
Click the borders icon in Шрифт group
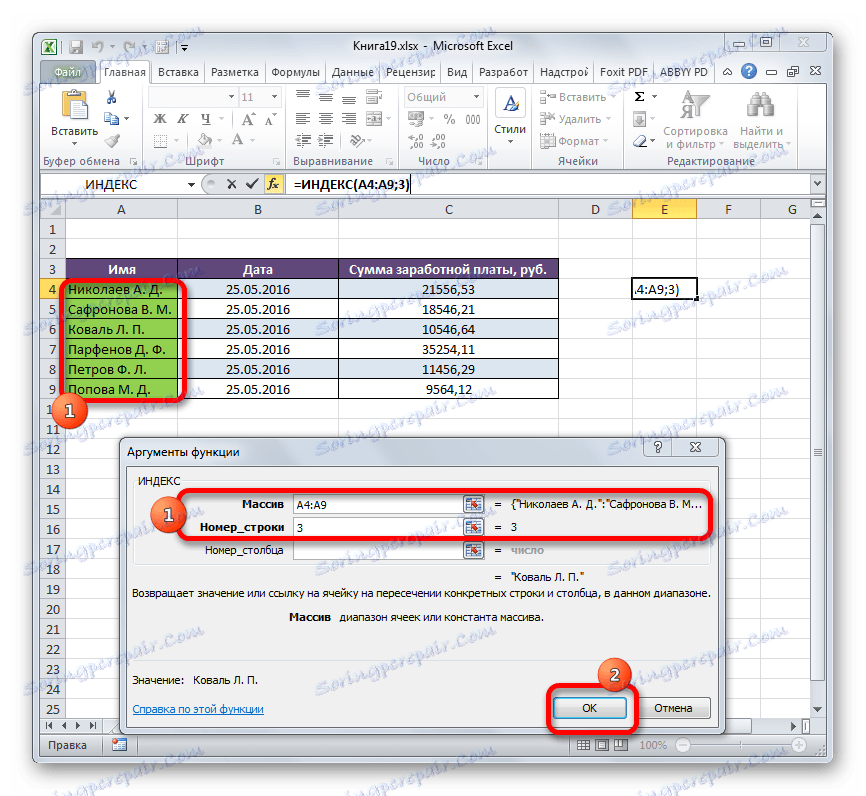160,141
